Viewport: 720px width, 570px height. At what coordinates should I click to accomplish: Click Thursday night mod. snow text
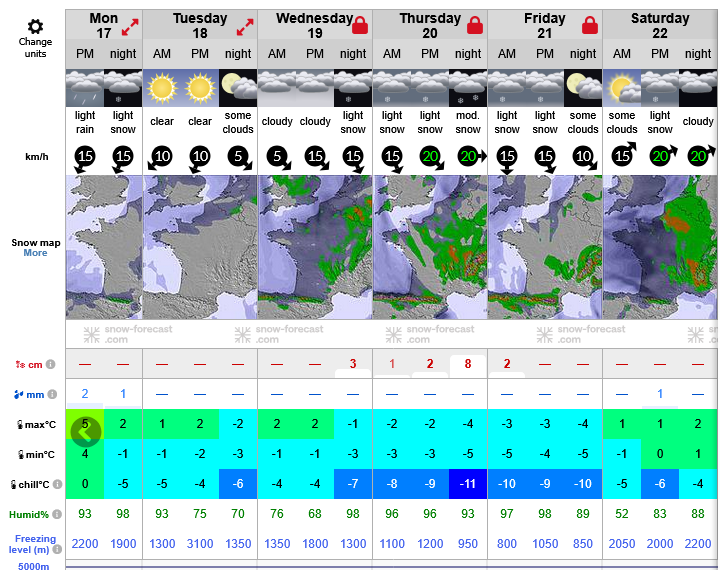point(468,122)
